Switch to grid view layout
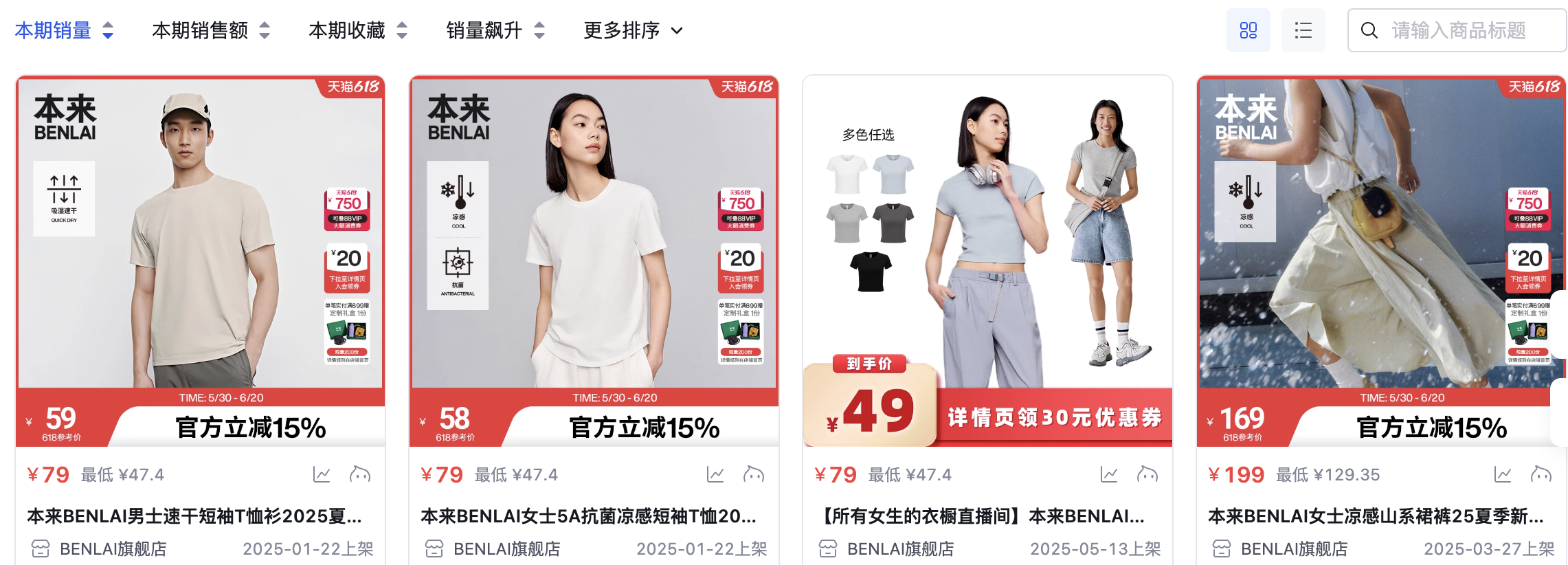1568x565 pixels. (1248, 30)
